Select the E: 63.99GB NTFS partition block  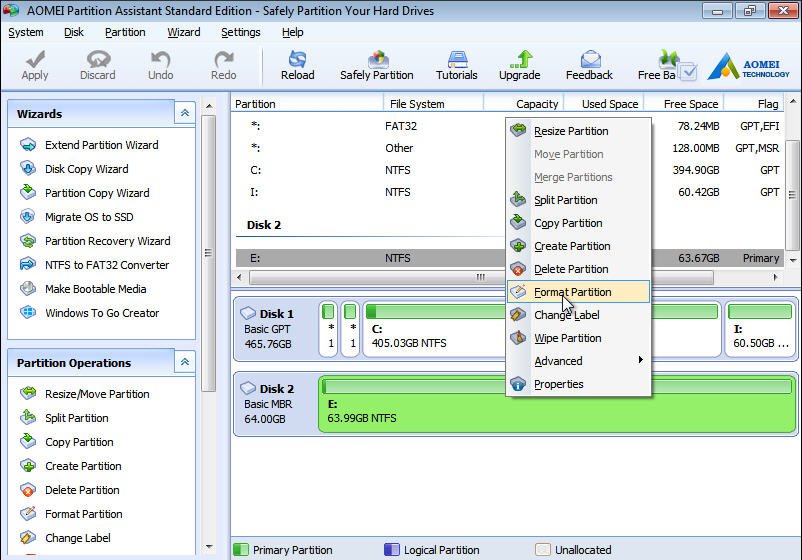coord(557,404)
